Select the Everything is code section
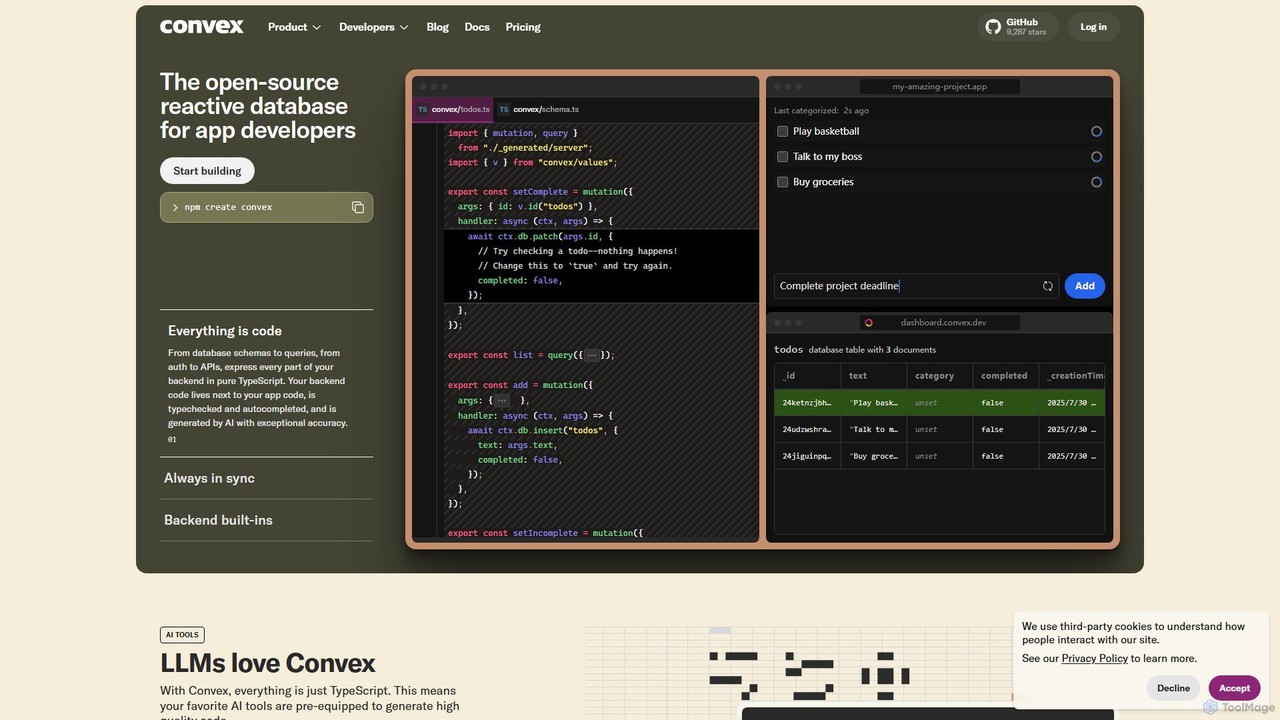 click(x=266, y=383)
